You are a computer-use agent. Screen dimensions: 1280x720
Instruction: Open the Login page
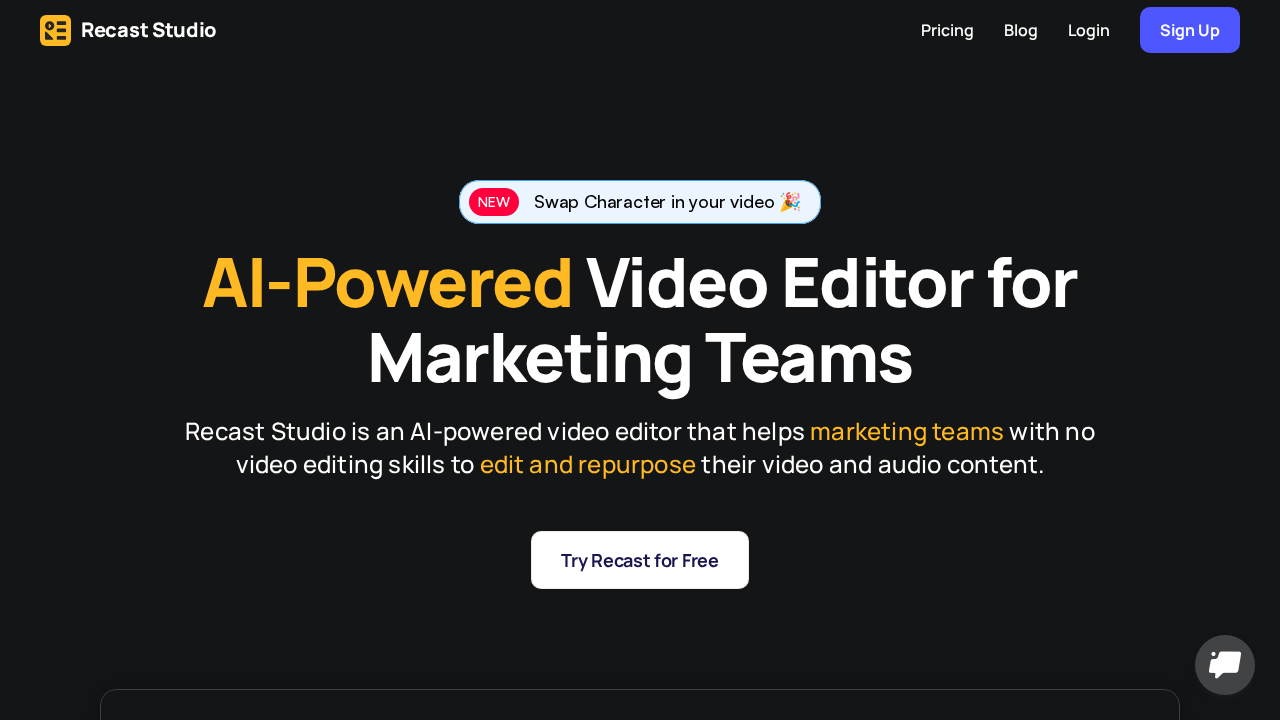pos(1088,30)
